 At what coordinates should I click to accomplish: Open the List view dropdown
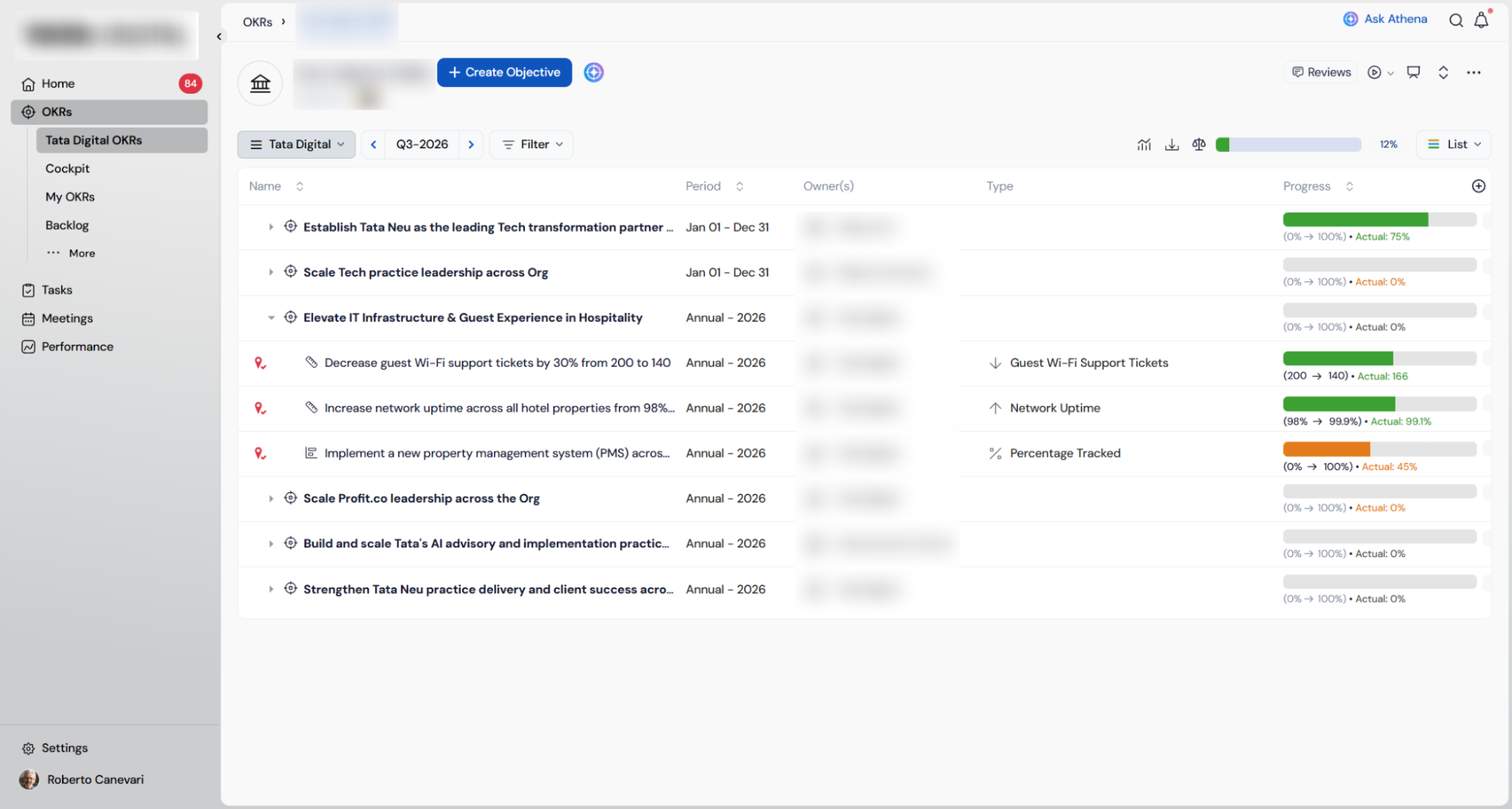1454,144
